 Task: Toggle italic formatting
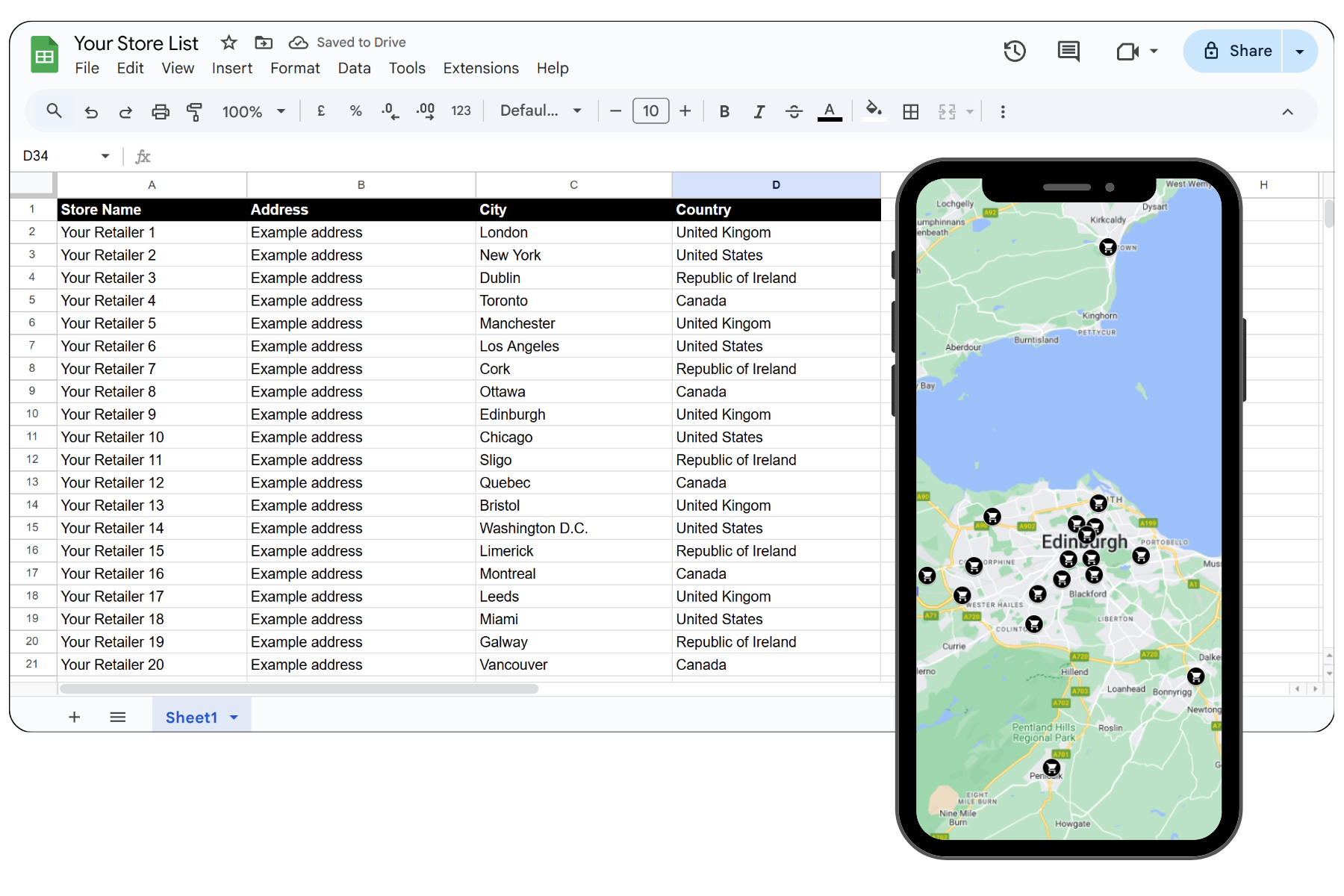pyautogui.click(x=759, y=112)
